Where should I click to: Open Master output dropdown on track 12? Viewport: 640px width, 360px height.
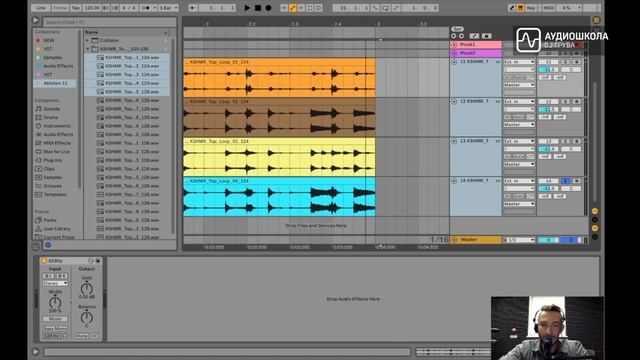pos(519,124)
